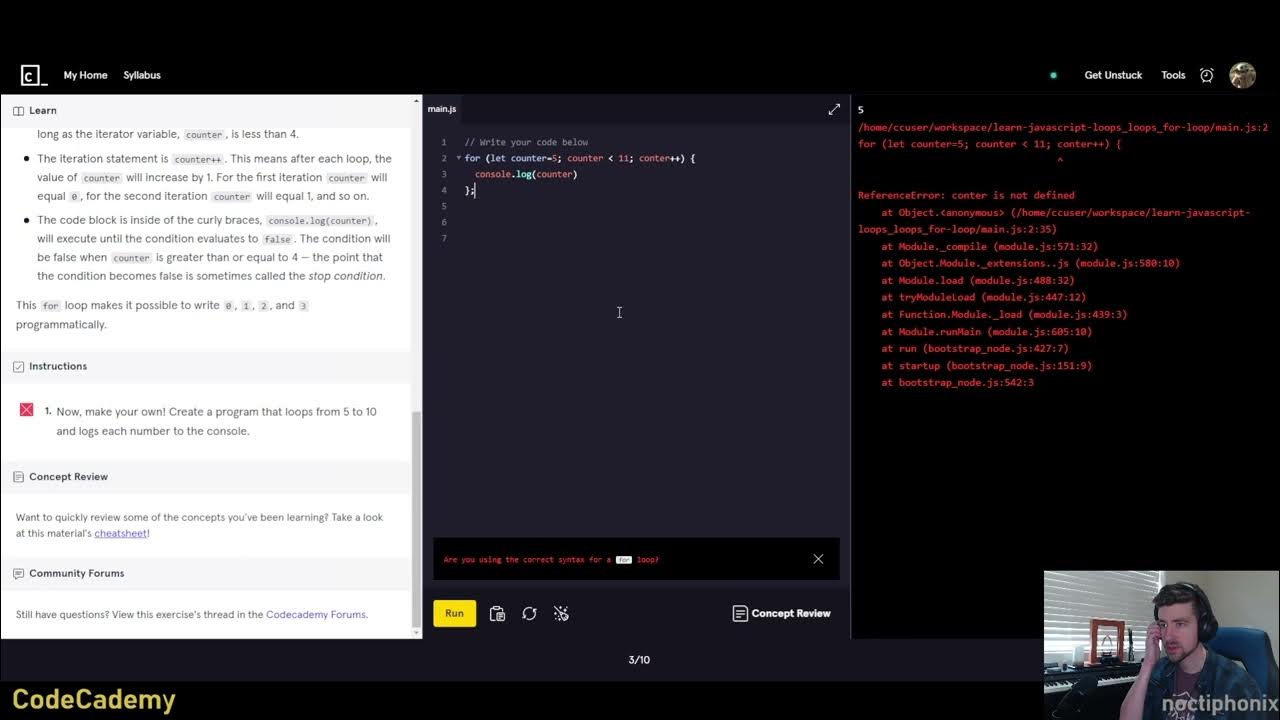Image resolution: width=1280 pixels, height=720 pixels.
Task: Collapse the Community Forums section header
Action: click(x=207, y=573)
